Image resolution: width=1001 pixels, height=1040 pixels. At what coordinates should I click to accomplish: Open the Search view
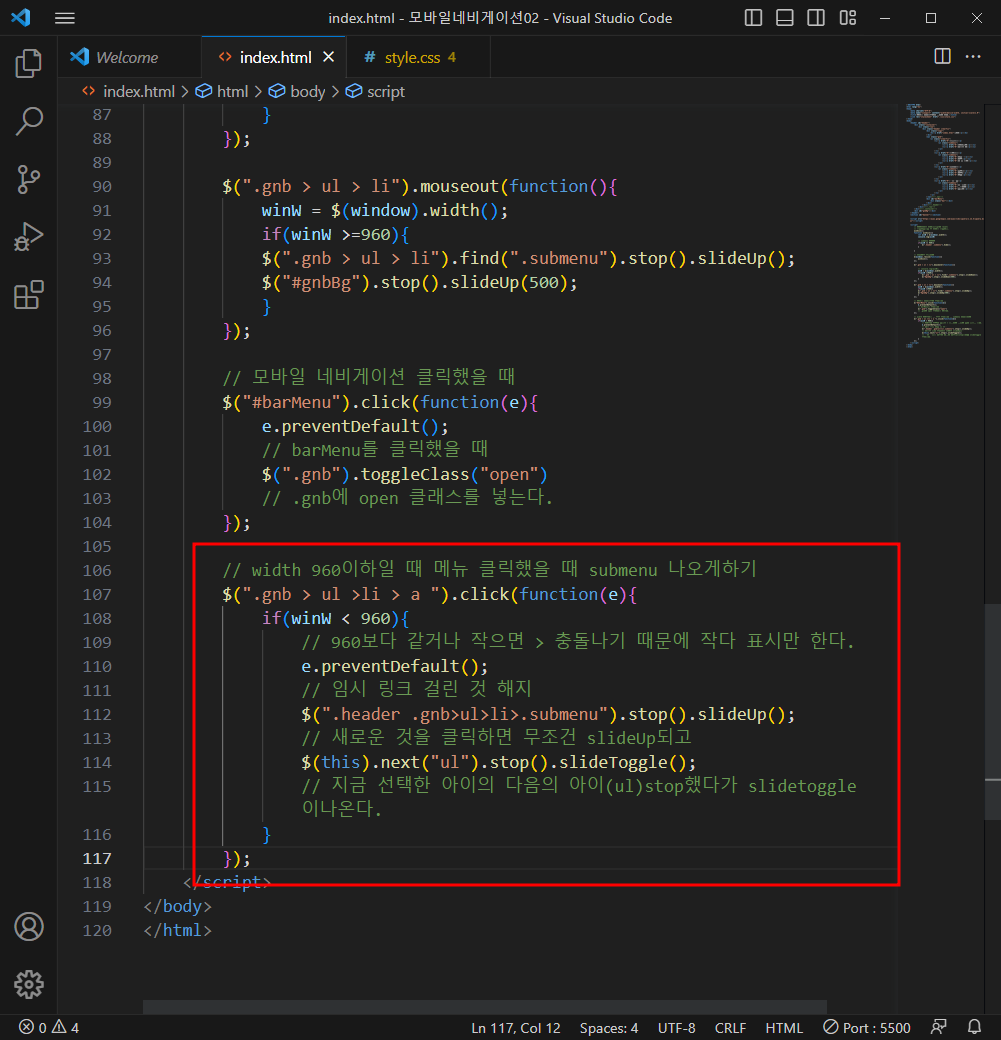coord(29,121)
